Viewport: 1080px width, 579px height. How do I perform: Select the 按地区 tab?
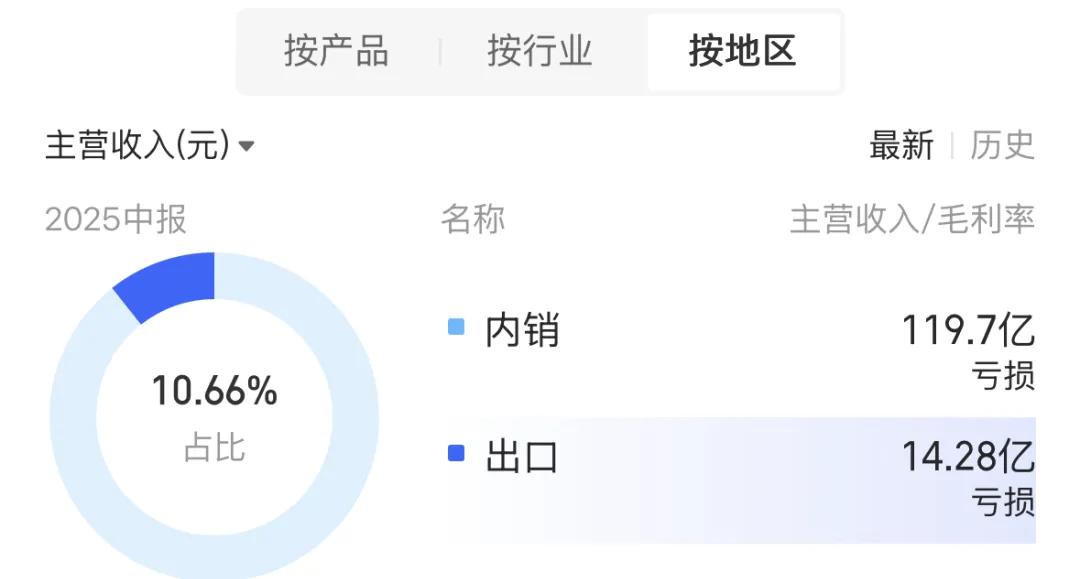coord(742,51)
